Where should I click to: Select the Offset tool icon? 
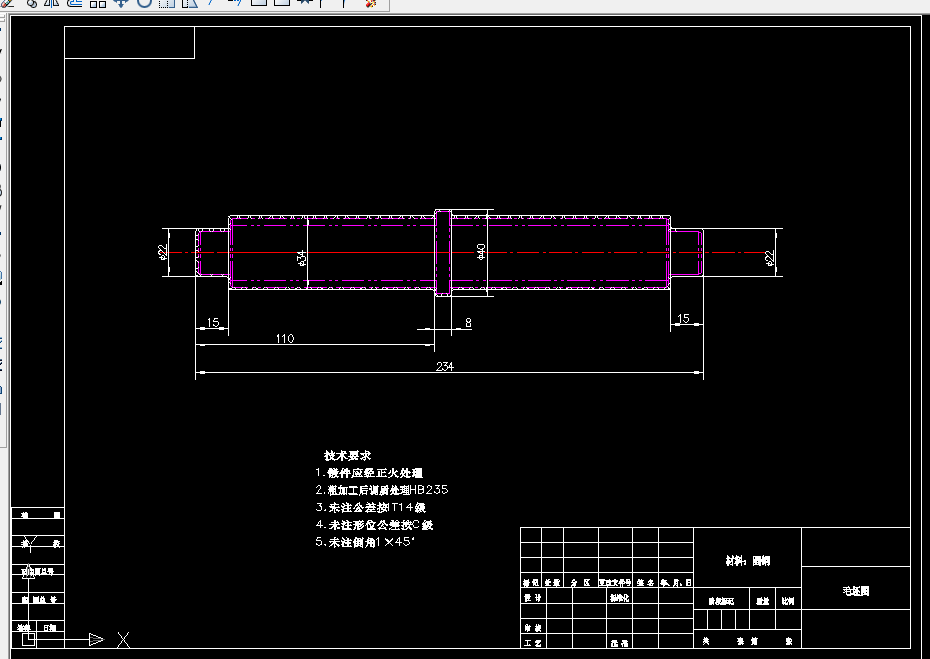point(75,3)
